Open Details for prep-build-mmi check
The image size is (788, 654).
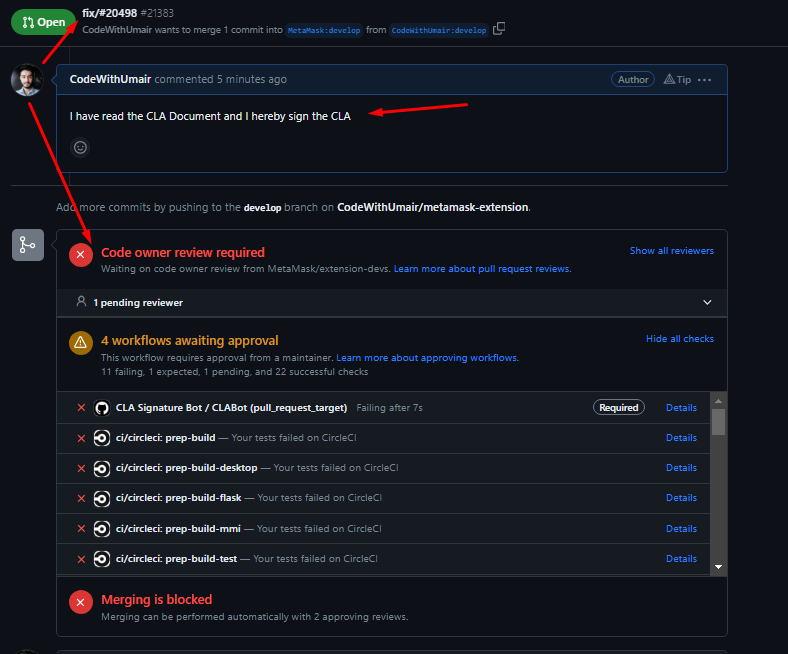[x=681, y=528]
